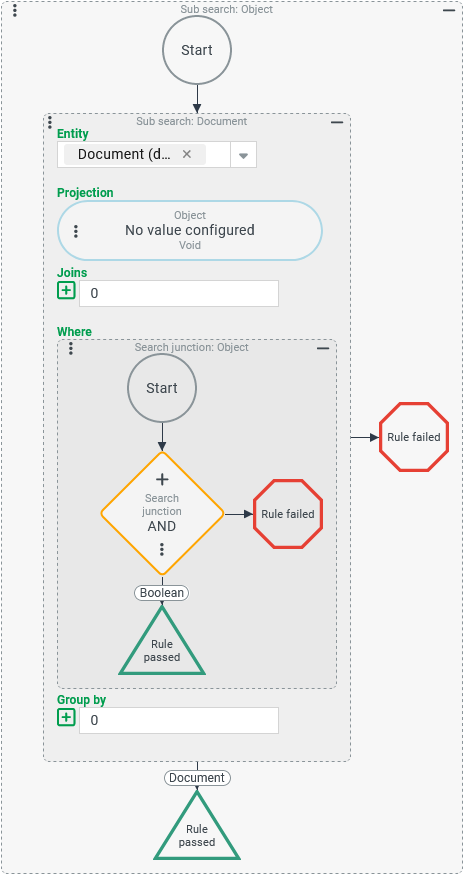
Task: Click the Group by count field
Action: coord(179,720)
